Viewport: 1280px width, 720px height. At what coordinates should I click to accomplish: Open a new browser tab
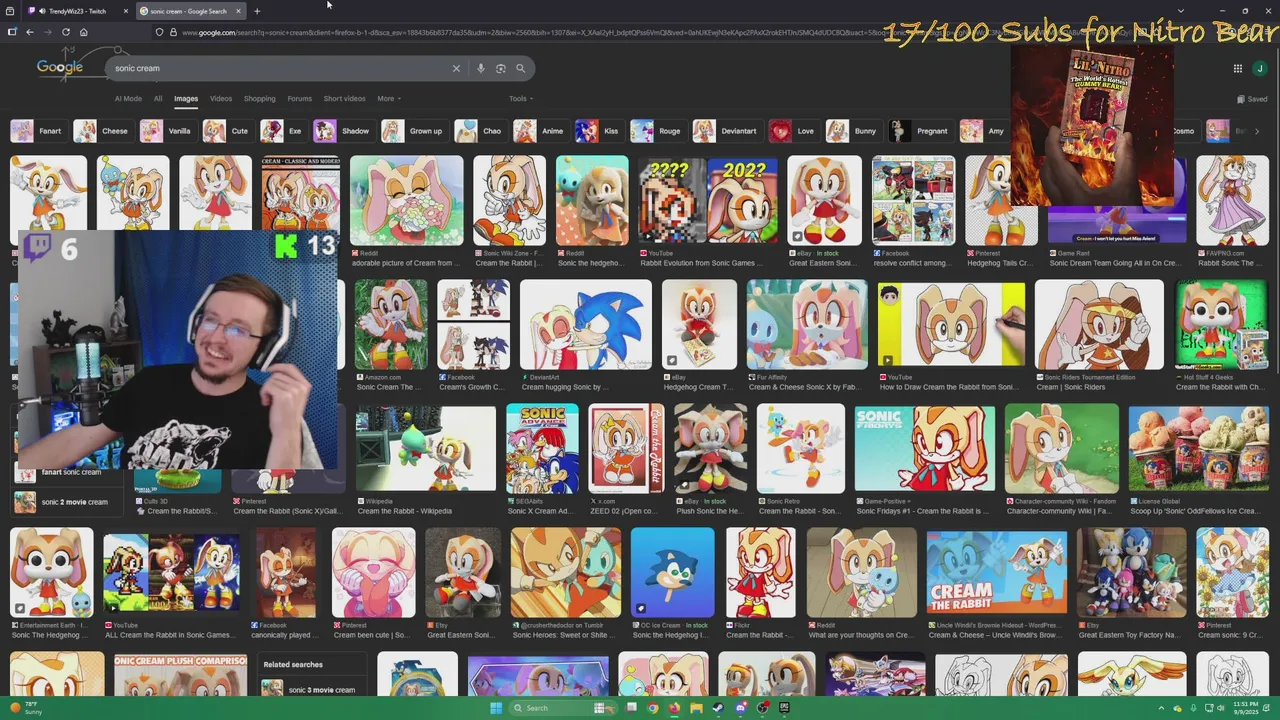coord(257,11)
